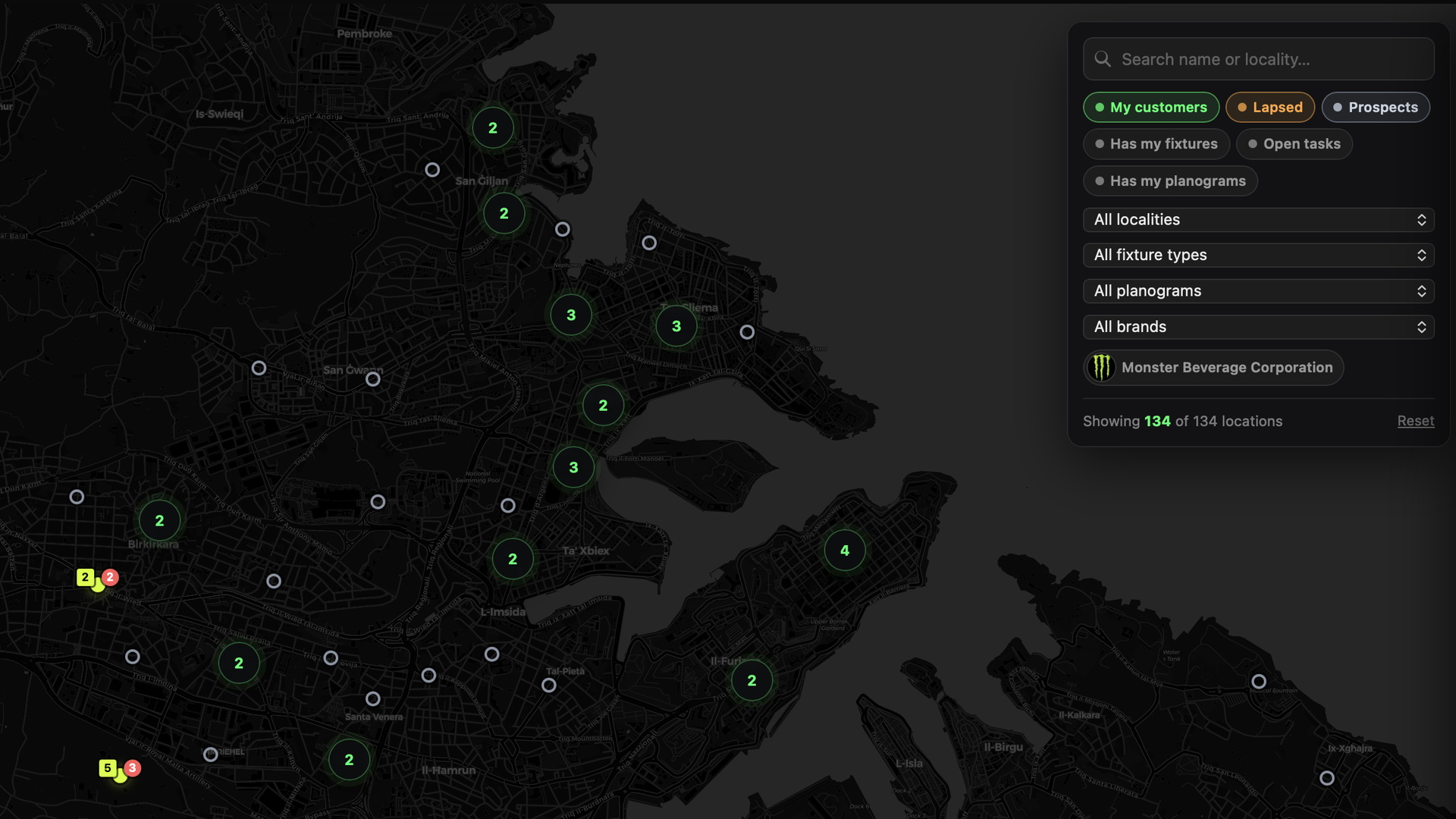Click the yellow 2 task badge marker
The image size is (1456, 819).
(85, 577)
